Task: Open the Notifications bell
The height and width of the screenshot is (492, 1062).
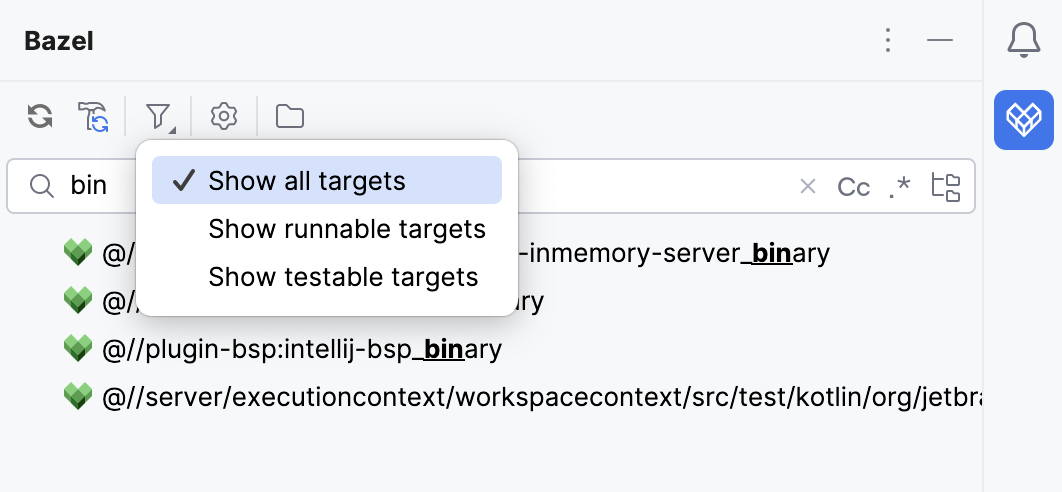Action: point(1023,41)
